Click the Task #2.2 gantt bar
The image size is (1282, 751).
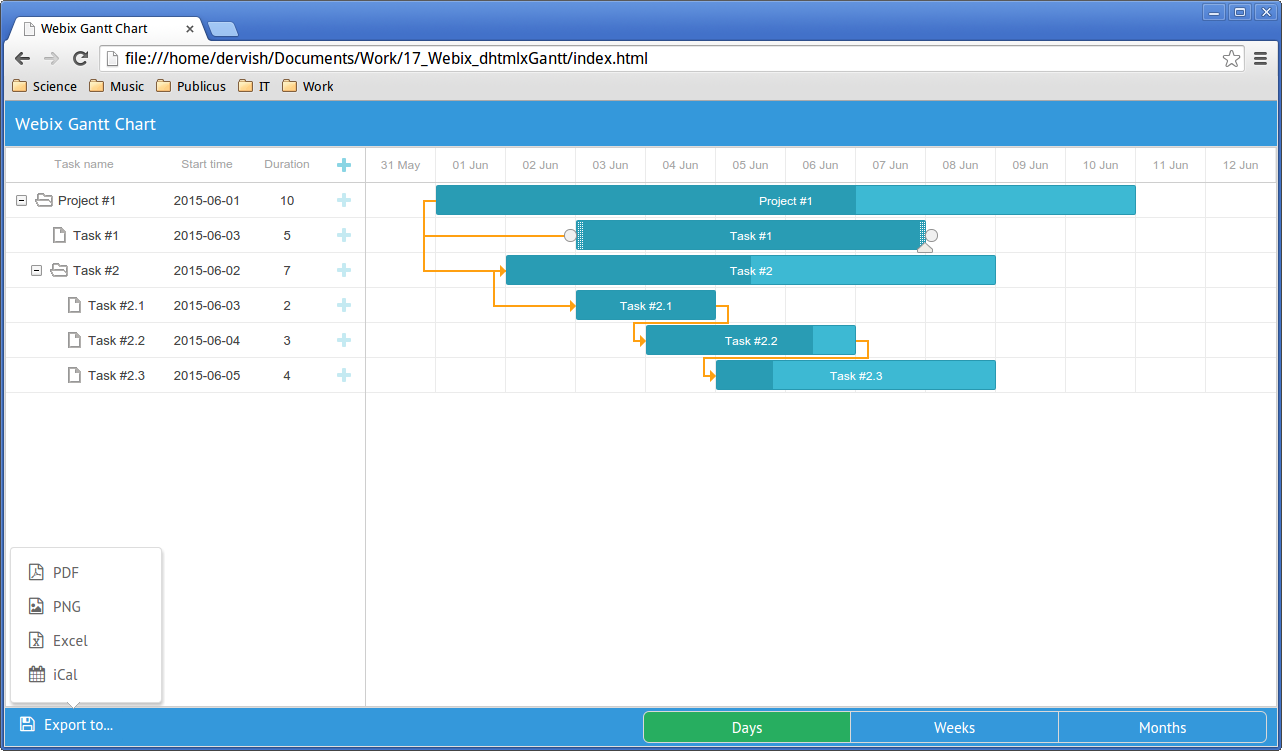(751, 340)
